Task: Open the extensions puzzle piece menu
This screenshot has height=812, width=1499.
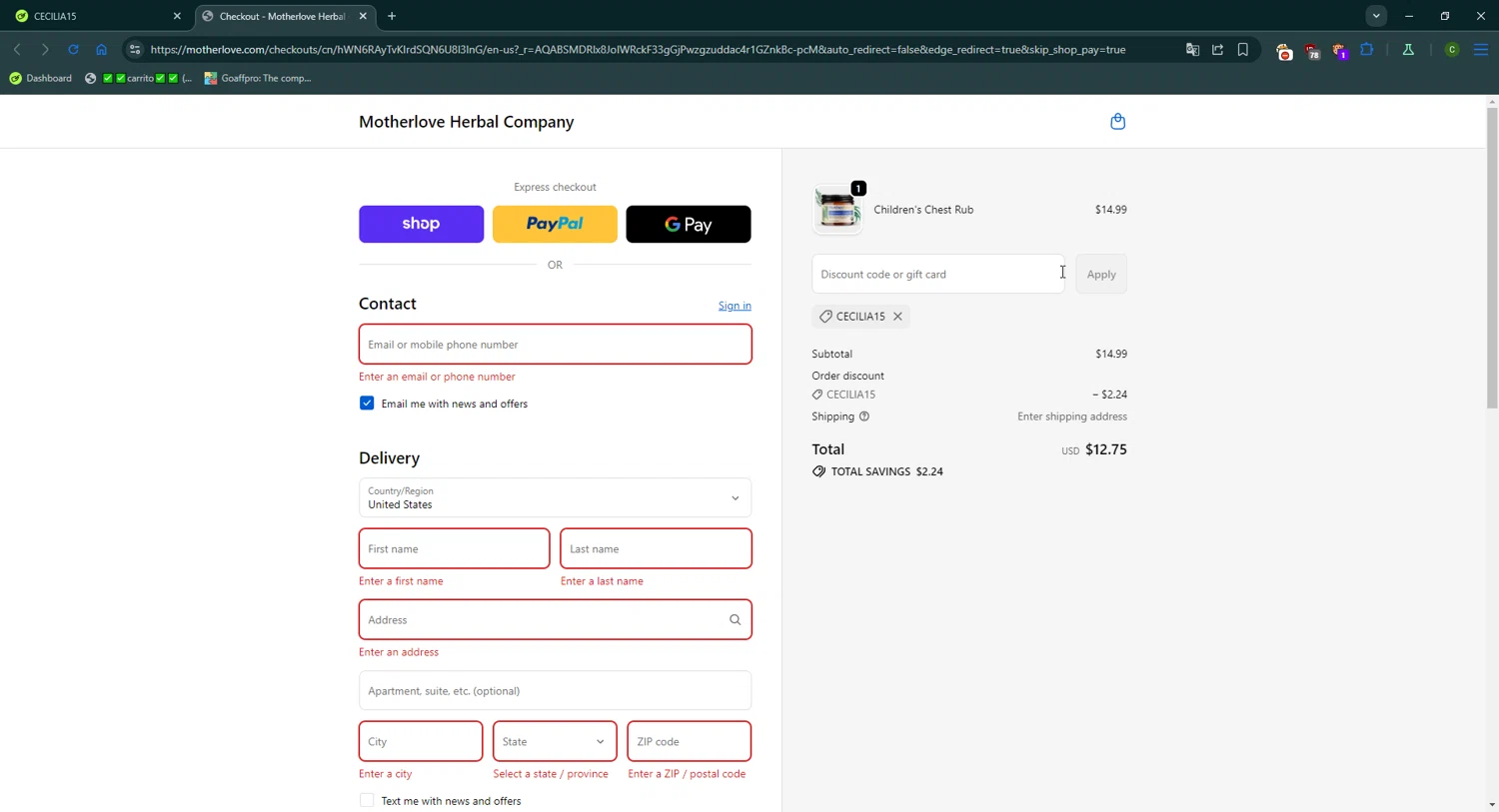Action: (1367, 49)
